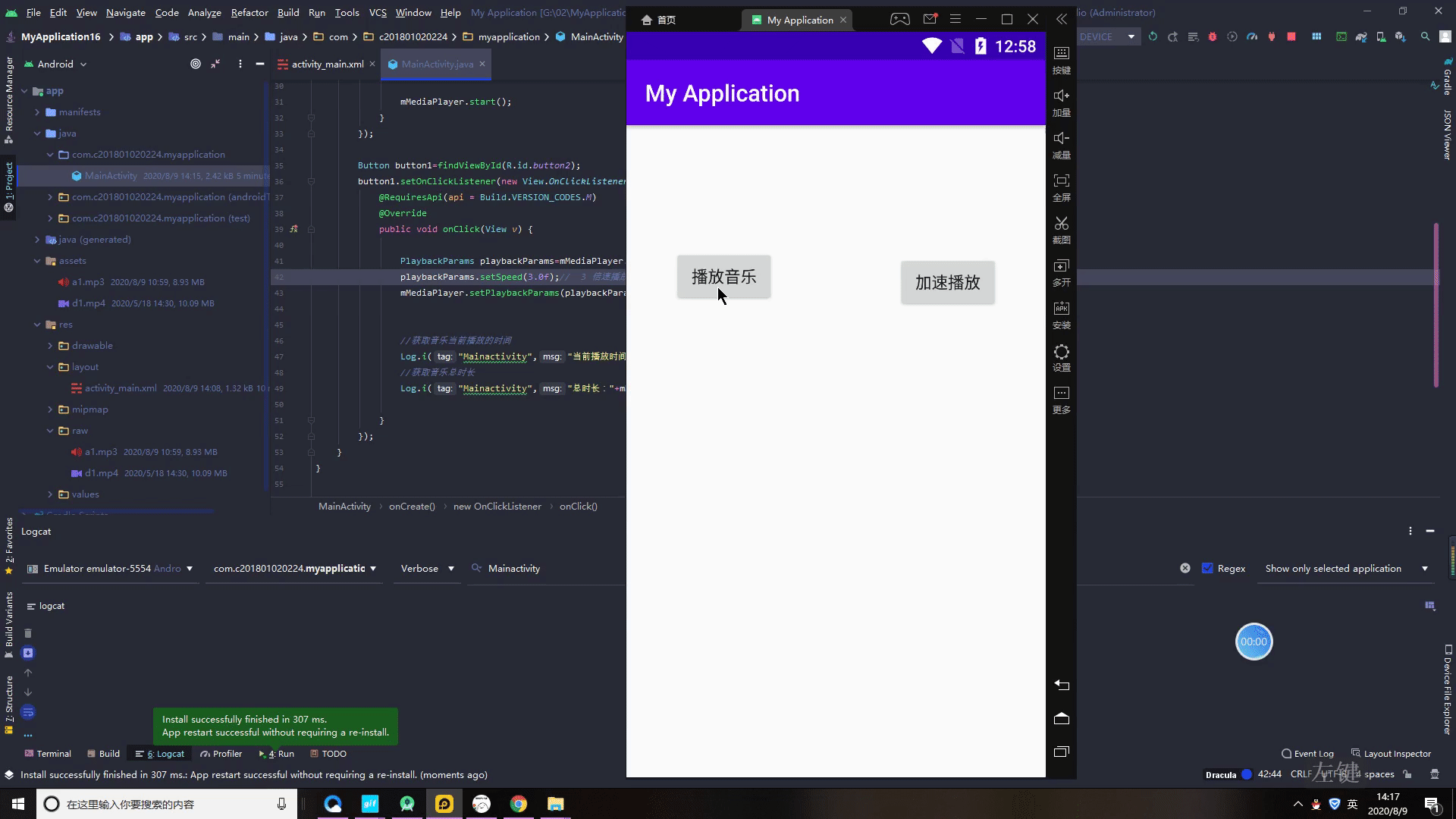Toggle the Regex checkbox
The width and height of the screenshot is (1456, 819).
pyautogui.click(x=1207, y=568)
